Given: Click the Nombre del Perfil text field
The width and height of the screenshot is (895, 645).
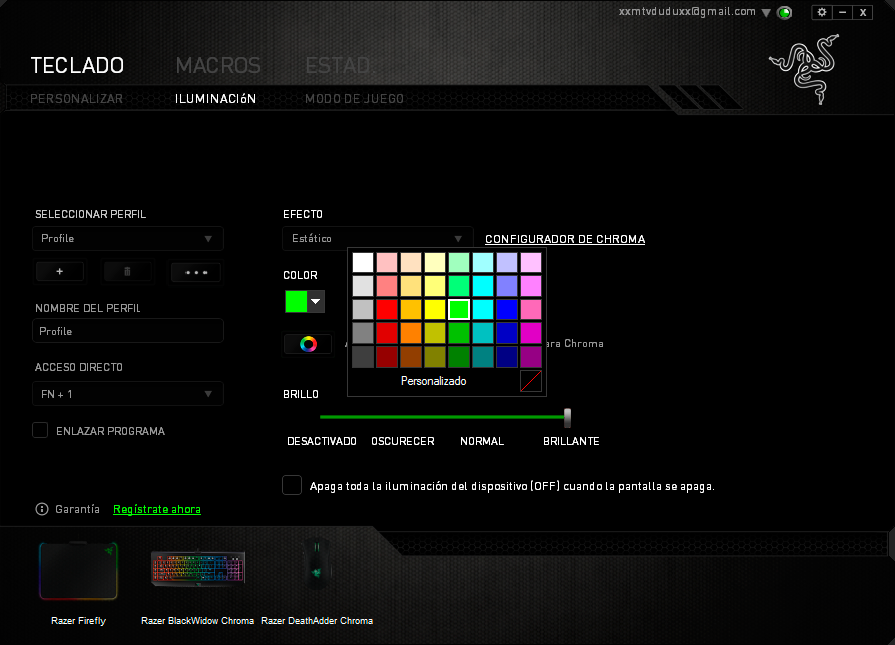Looking at the screenshot, I should (128, 331).
